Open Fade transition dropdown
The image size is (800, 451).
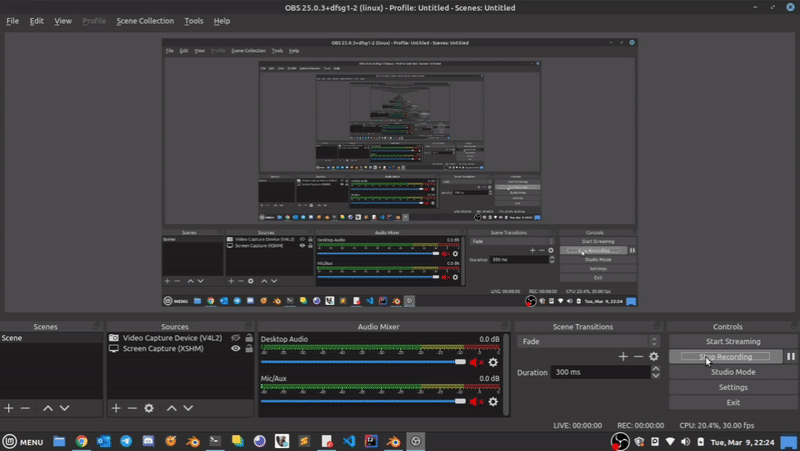(x=588, y=341)
